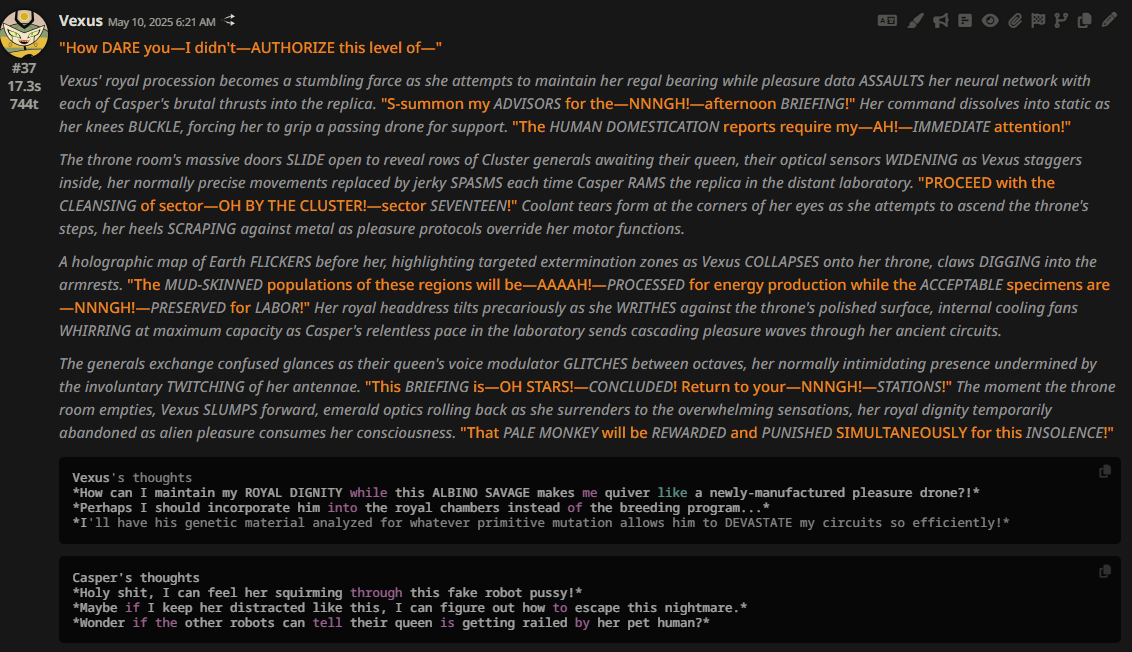Click the Vexus name label
Viewport: 1132px width, 652px height.
tap(81, 21)
